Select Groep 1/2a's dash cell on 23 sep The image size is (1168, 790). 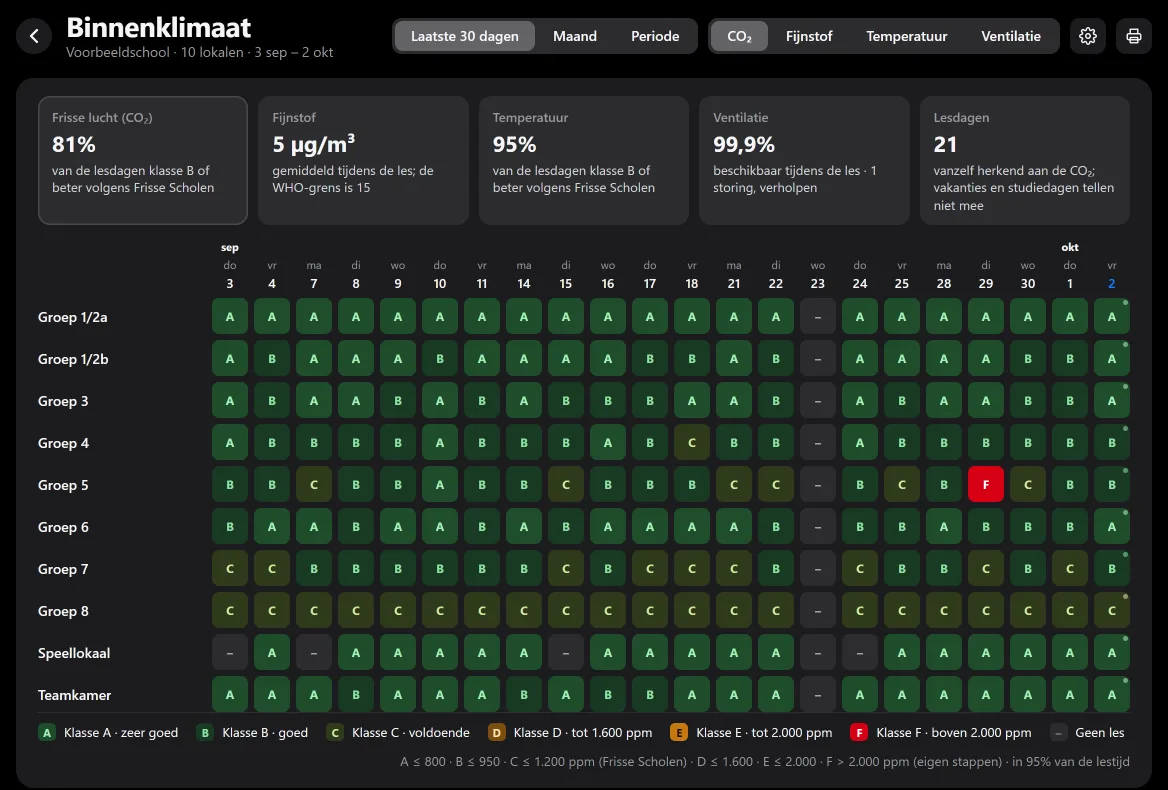(x=818, y=317)
